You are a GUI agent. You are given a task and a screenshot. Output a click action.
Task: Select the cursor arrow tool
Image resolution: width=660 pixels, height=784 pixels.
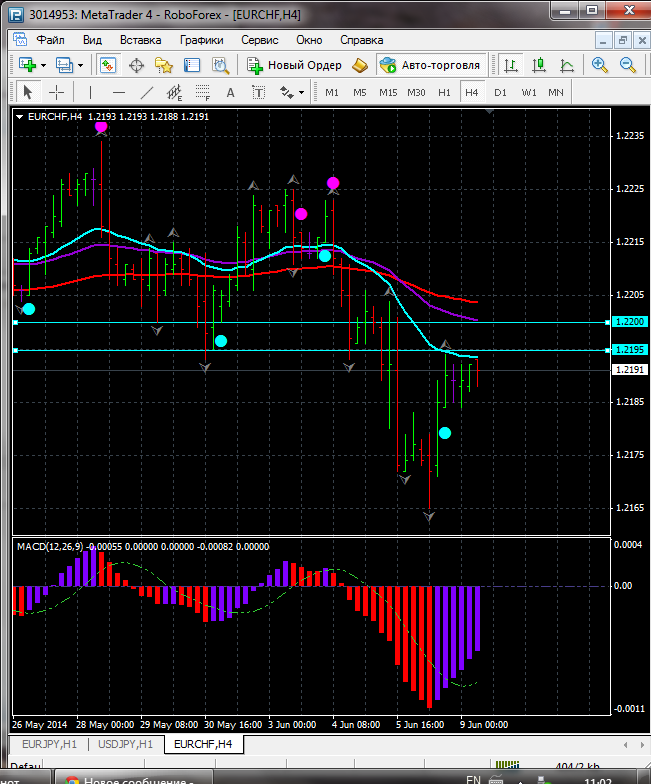click(x=28, y=92)
